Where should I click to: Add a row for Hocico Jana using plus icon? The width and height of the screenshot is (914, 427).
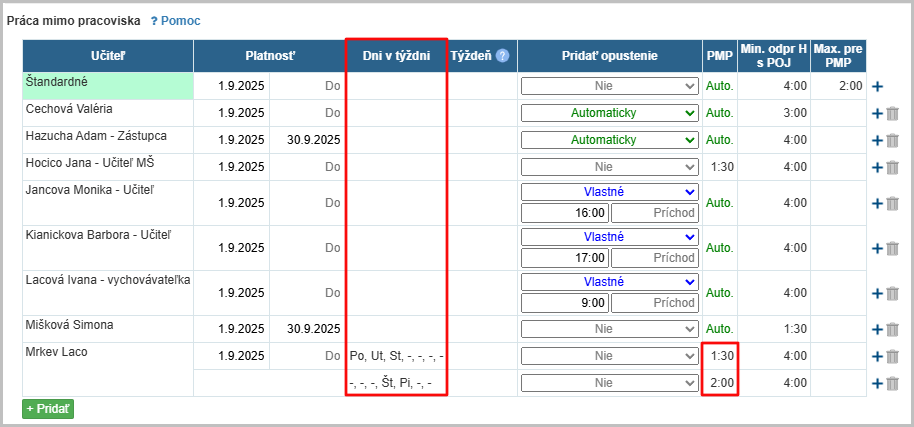pos(877,167)
